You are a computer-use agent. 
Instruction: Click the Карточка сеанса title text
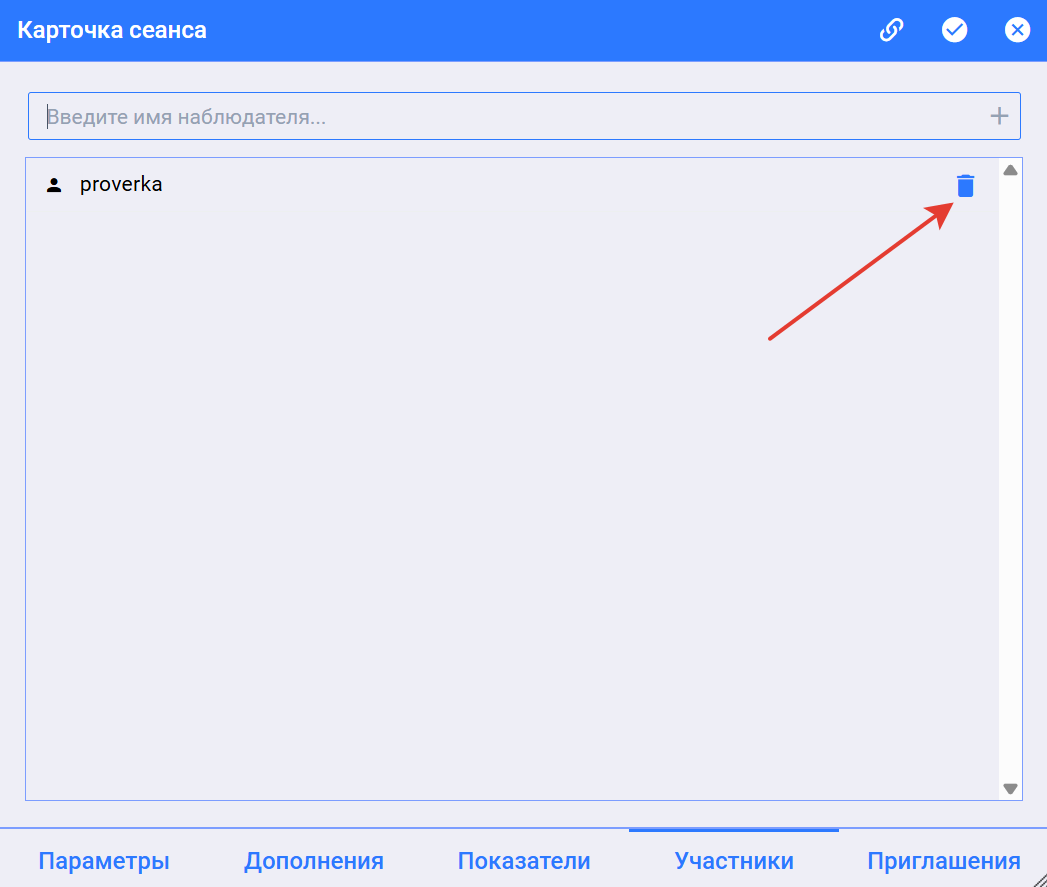pyautogui.click(x=112, y=30)
